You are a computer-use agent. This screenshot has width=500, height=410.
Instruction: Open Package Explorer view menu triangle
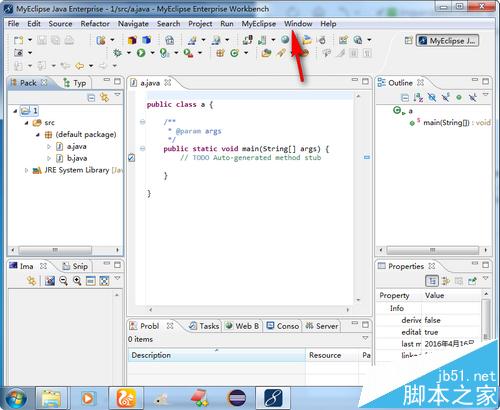117,95
